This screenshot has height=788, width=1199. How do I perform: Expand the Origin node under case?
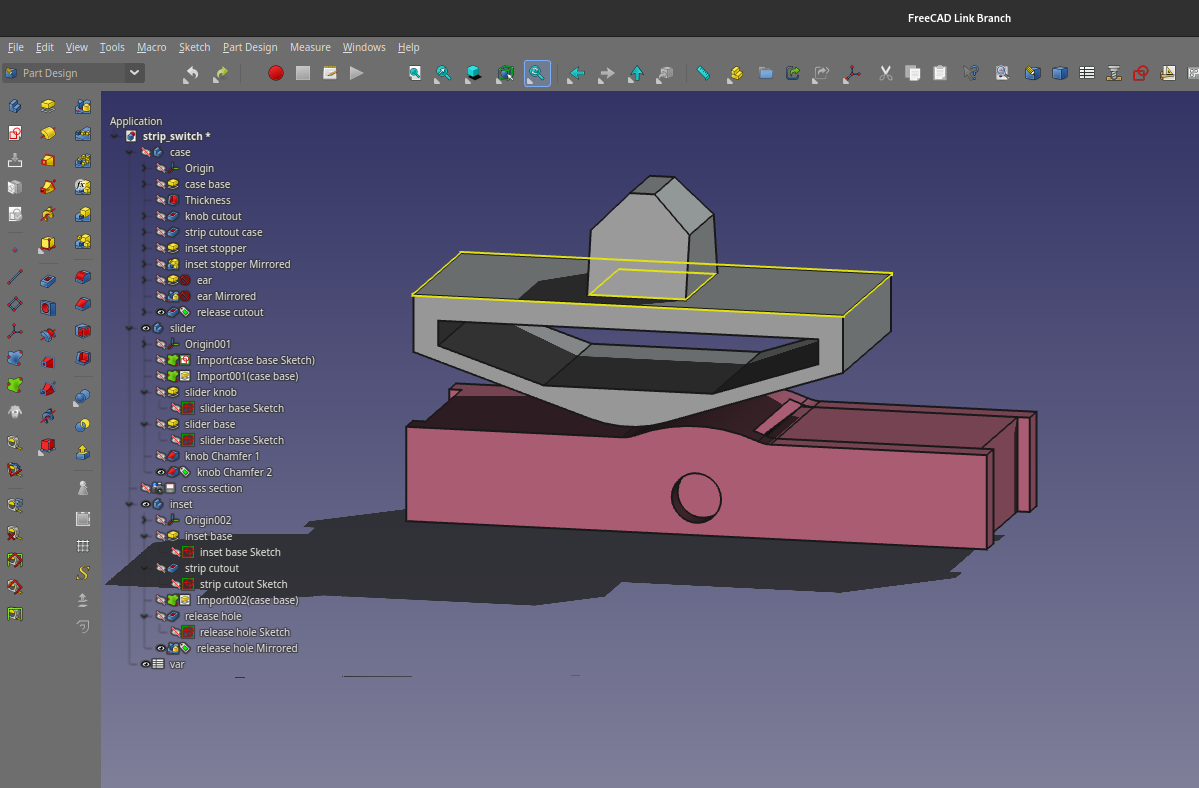click(145, 168)
